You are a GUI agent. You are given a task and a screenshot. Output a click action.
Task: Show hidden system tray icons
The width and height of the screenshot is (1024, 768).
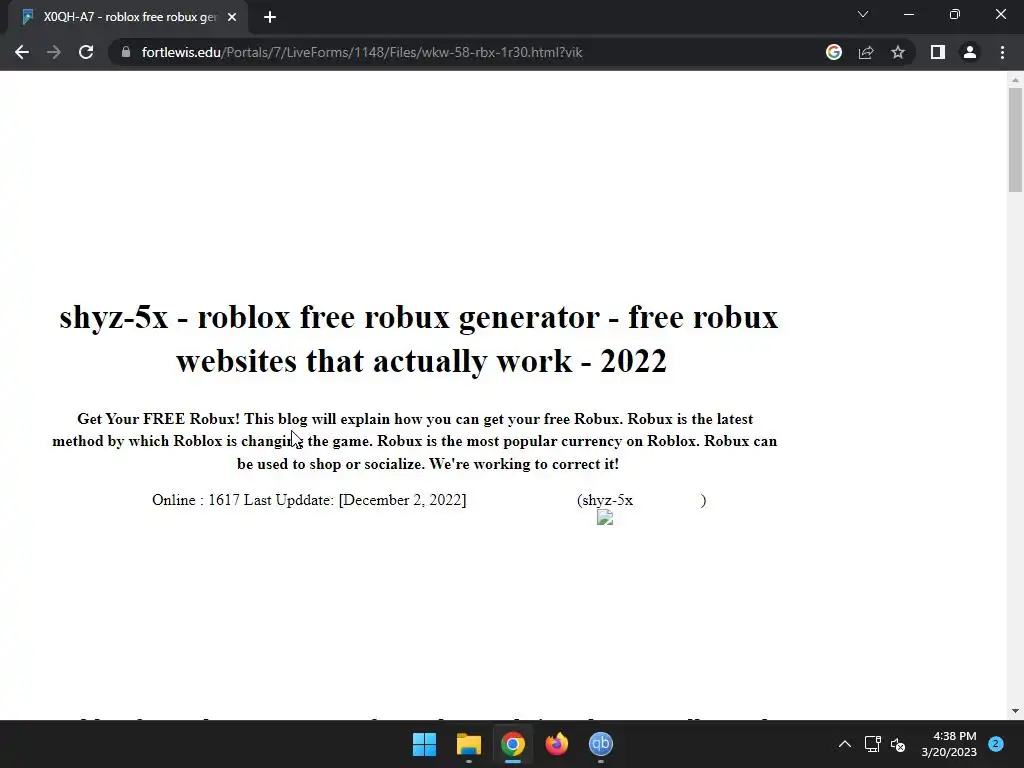coord(844,744)
